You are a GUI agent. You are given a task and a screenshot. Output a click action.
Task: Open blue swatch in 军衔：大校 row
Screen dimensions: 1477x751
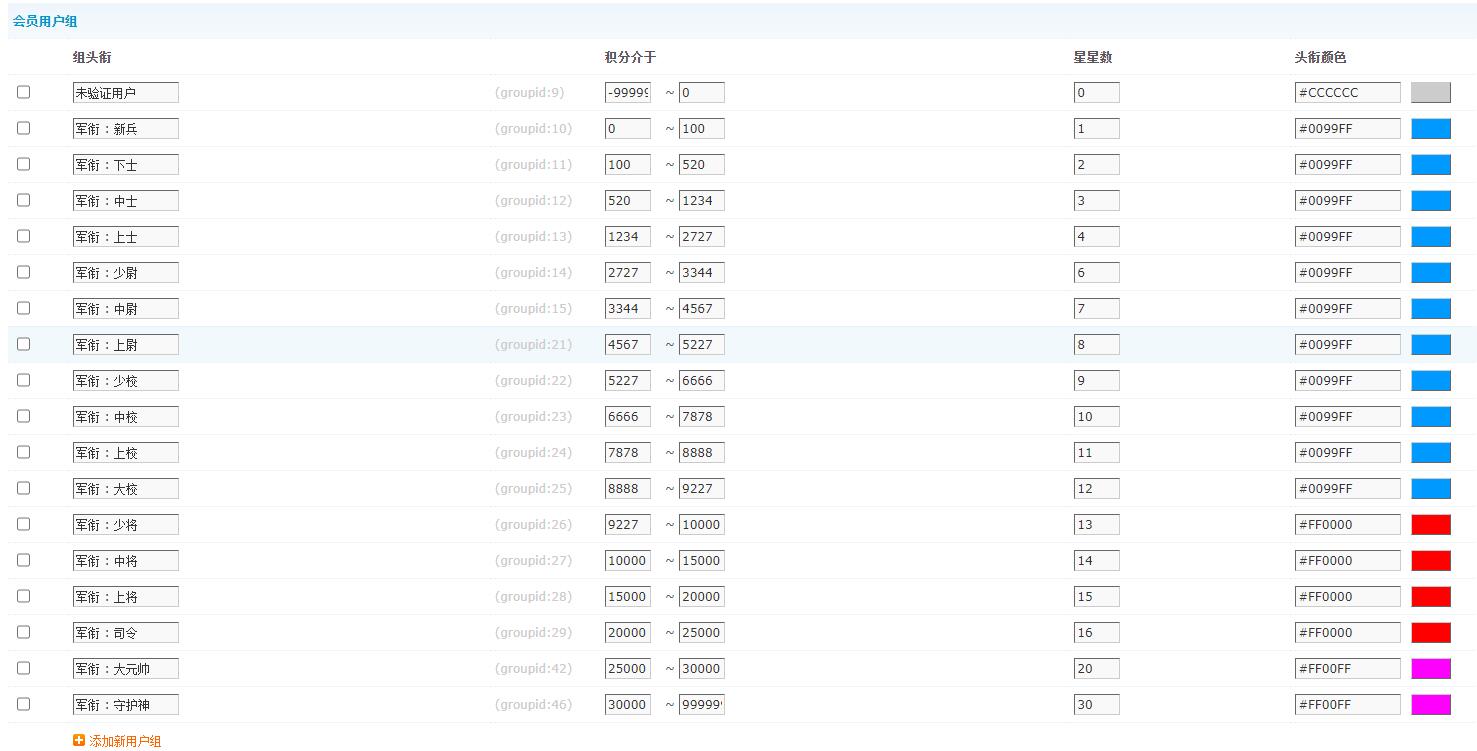coord(1431,488)
